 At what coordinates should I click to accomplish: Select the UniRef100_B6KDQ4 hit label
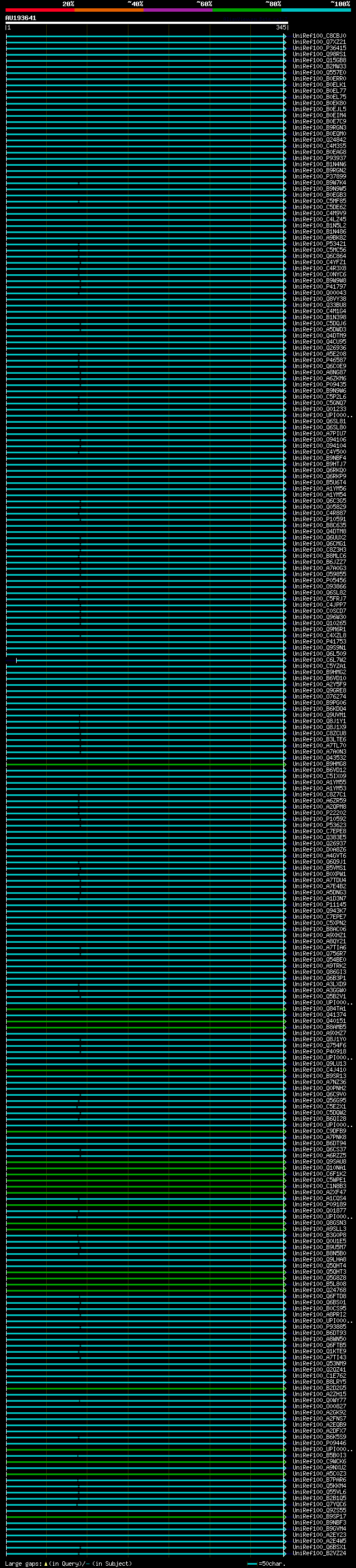click(319, 709)
